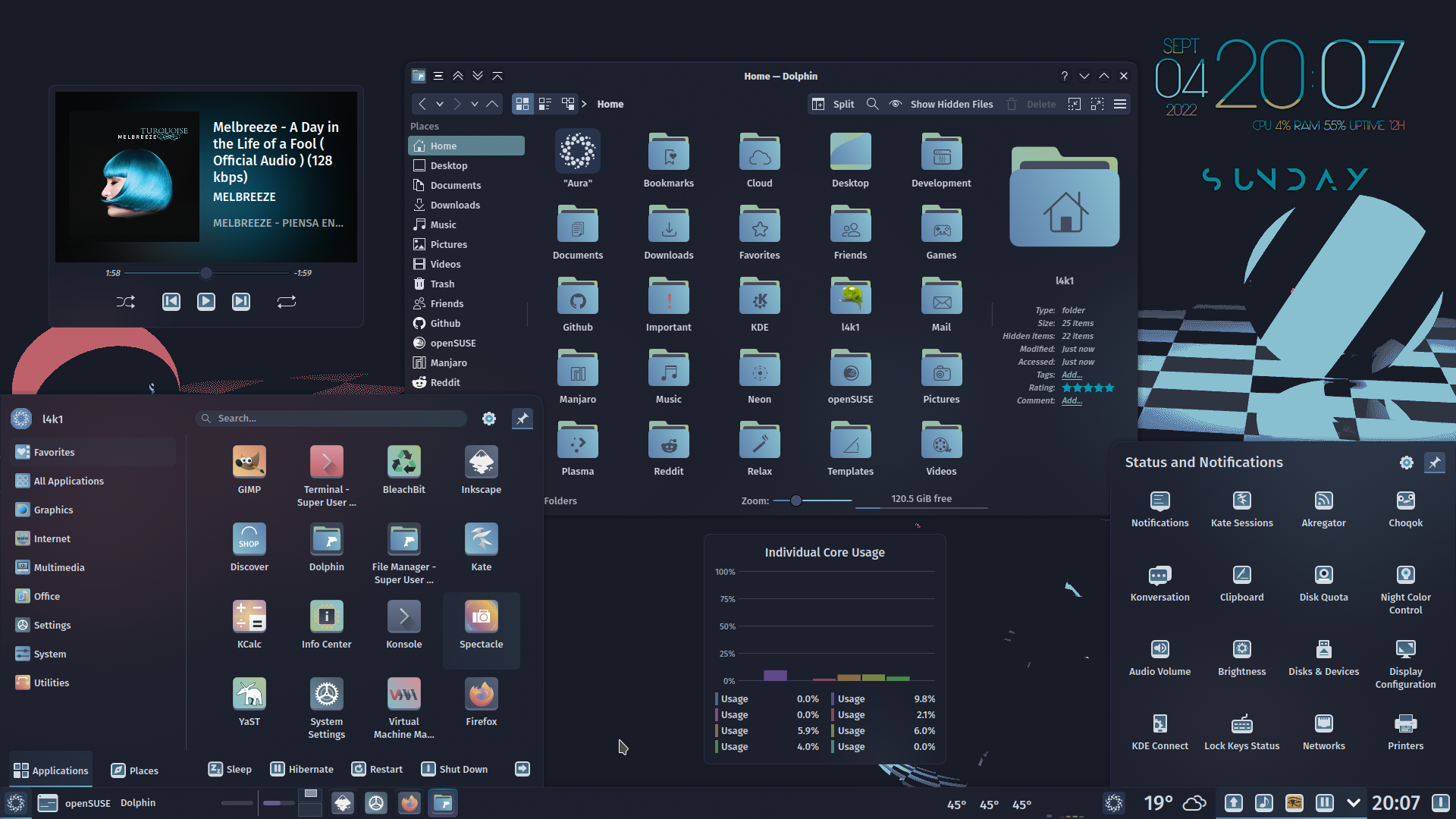
Task: Click the breadcrumb chevron before Home
Action: pyautogui.click(x=584, y=104)
